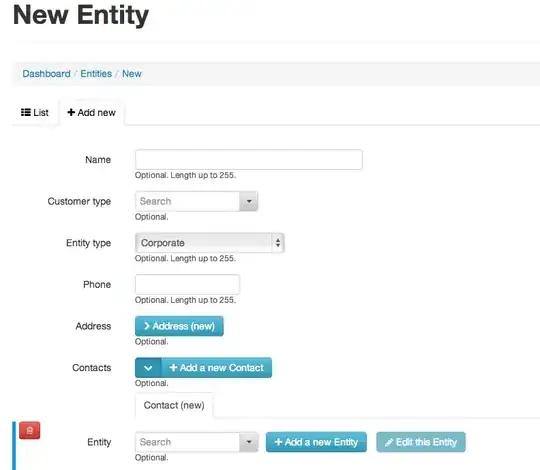This screenshot has height=470, width=540.
Task: Switch to the List tab
Action: tap(35, 113)
